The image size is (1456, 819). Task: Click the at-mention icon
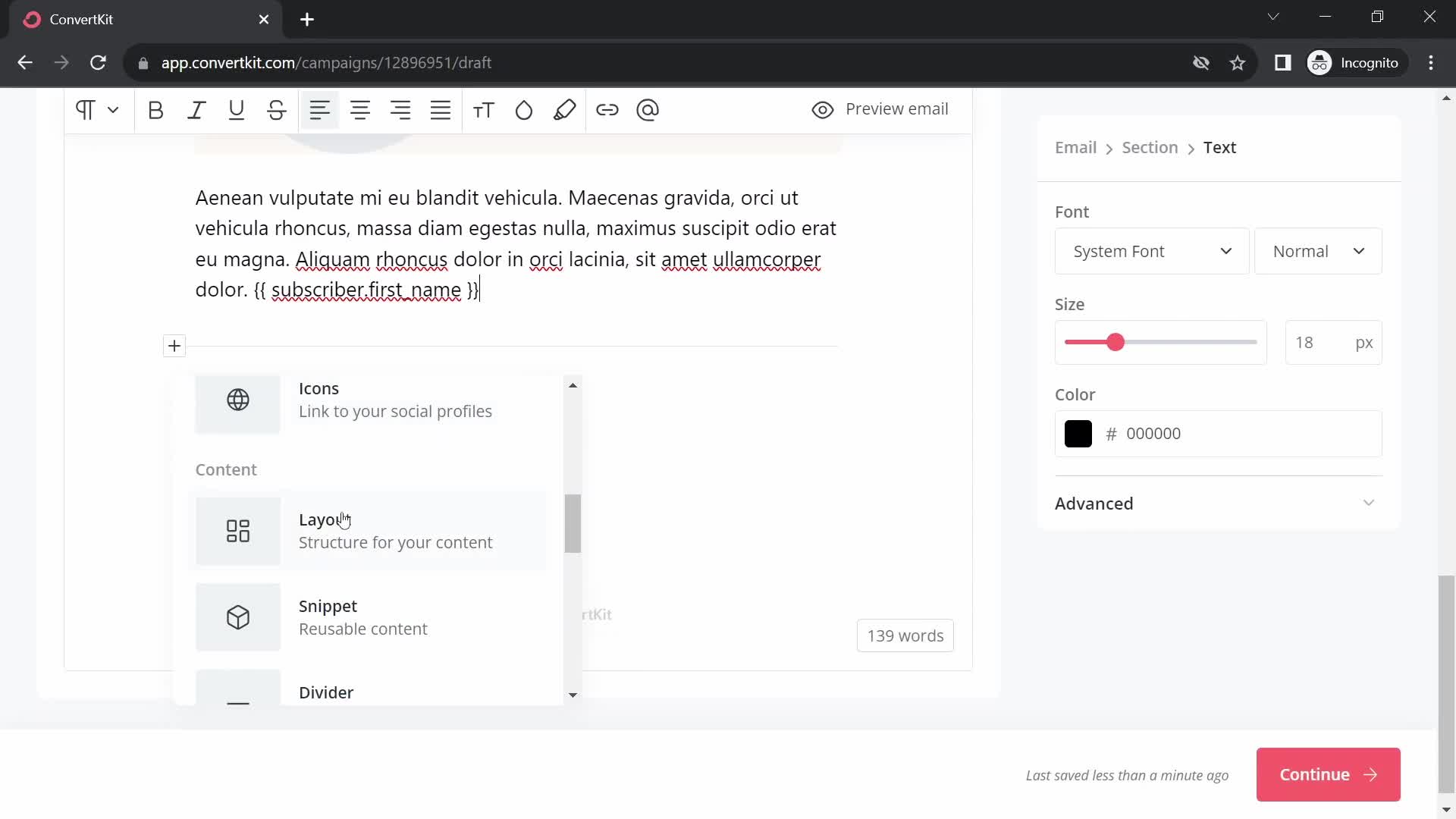click(x=648, y=109)
